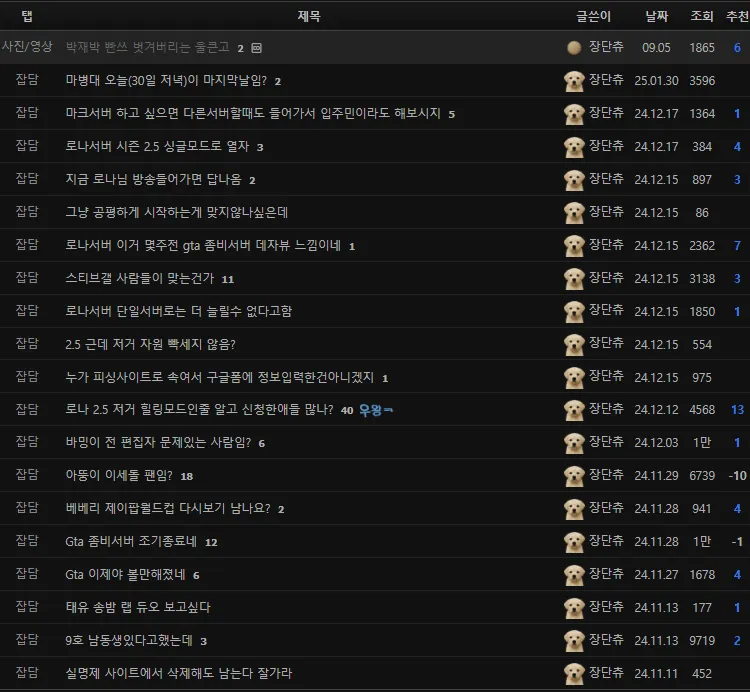Open post 로나서버 이거 몇주전 gta 좀비서버 데자뷰
Screen dimensions: 750x692
[203, 246]
